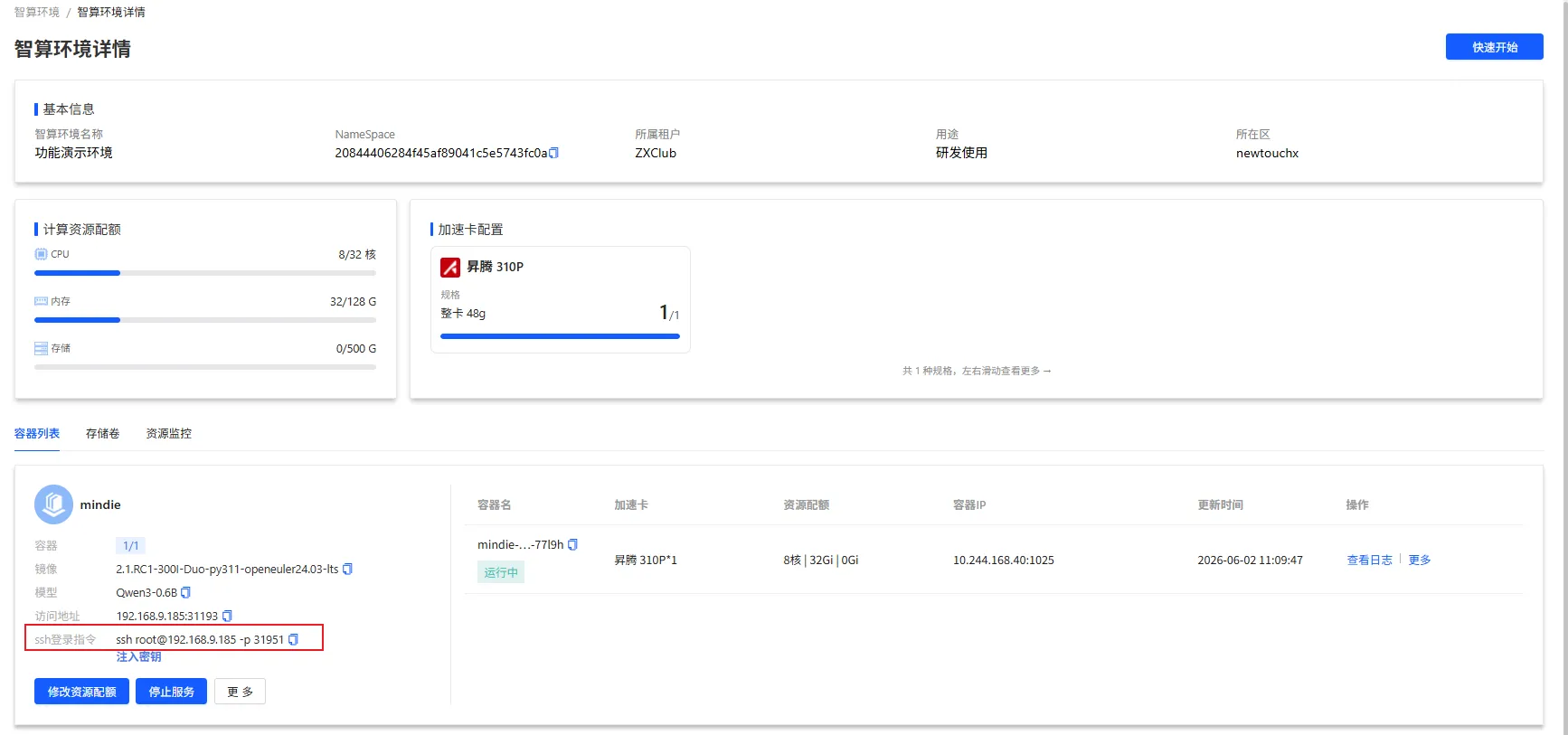Screen dimensions: 1568x735
Task: Copy the ssh root login command
Action: pyautogui.click(x=293, y=639)
